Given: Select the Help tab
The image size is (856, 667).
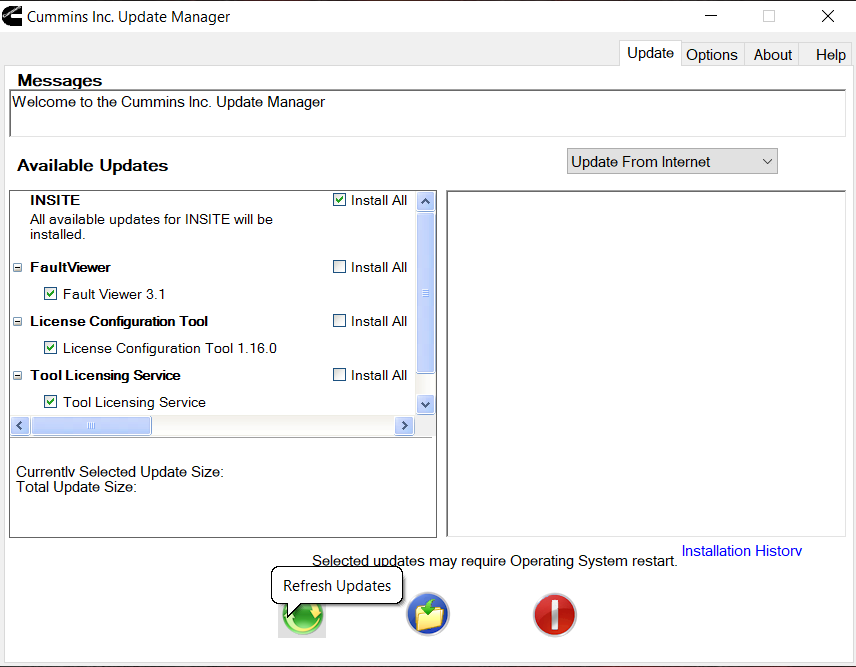Looking at the screenshot, I should [x=831, y=54].
